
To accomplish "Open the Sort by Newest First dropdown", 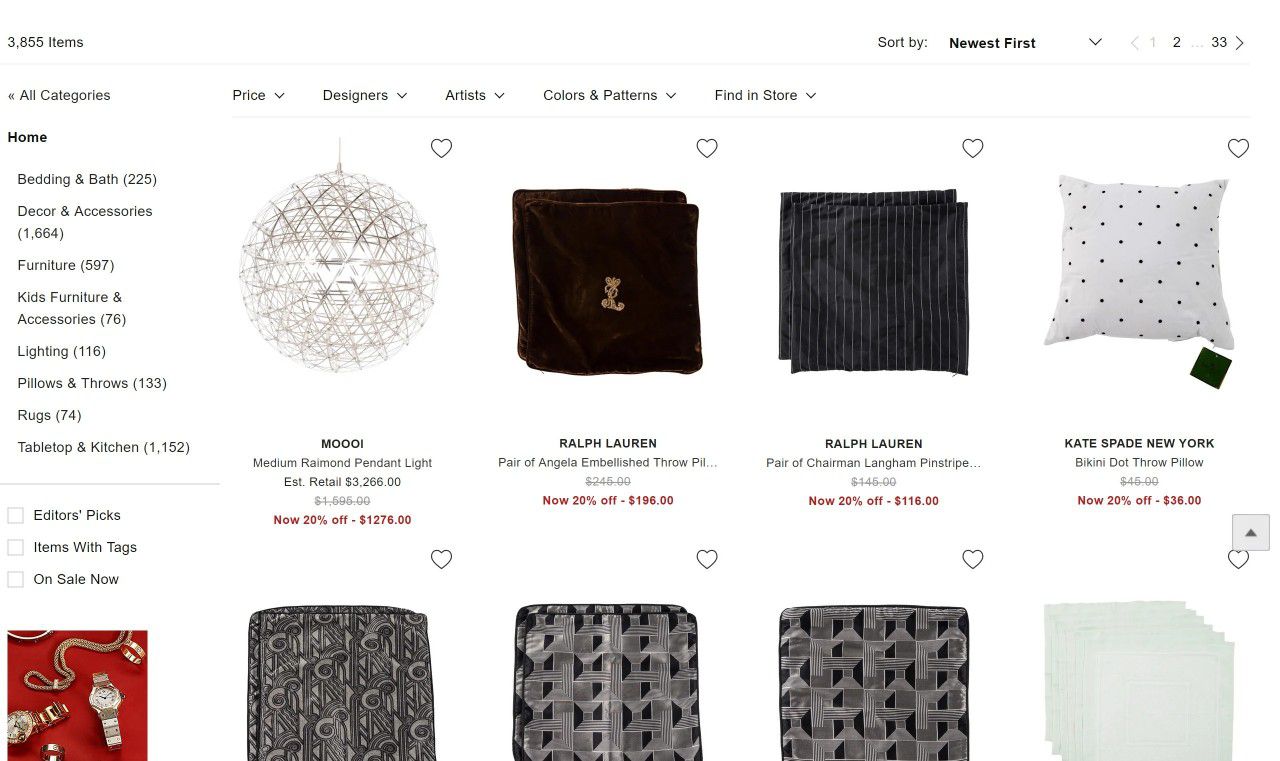I will [x=1024, y=43].
